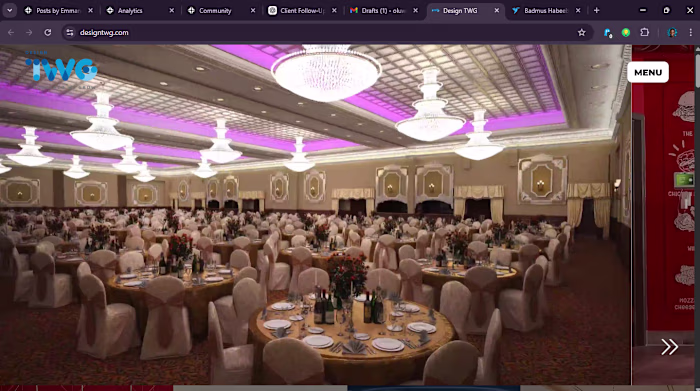Image resolution: width=700 pixels, height=391 pixels.
Task: Go back to the previous page
Action: pos(11,33)
